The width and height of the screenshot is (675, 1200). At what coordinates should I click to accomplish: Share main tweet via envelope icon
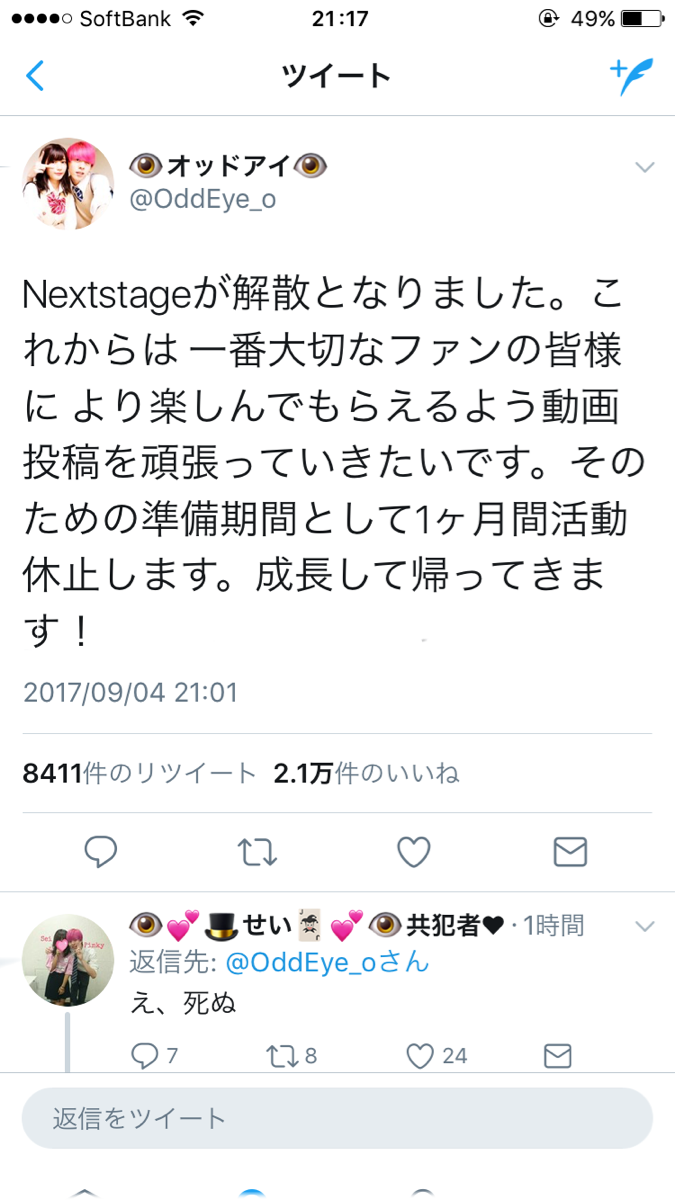[x=570, y=851]
